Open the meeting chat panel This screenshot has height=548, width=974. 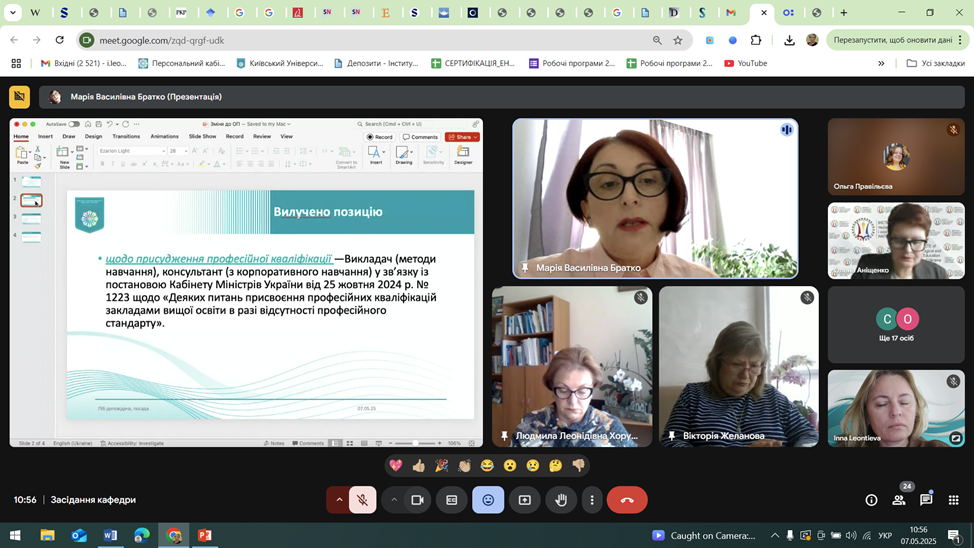click(x=926, y=500)
